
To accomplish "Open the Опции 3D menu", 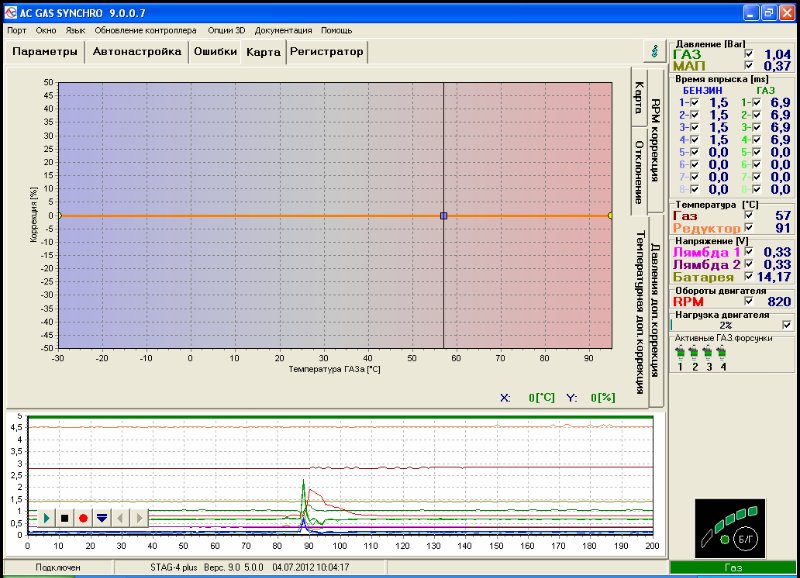I will tap(227, 30).
